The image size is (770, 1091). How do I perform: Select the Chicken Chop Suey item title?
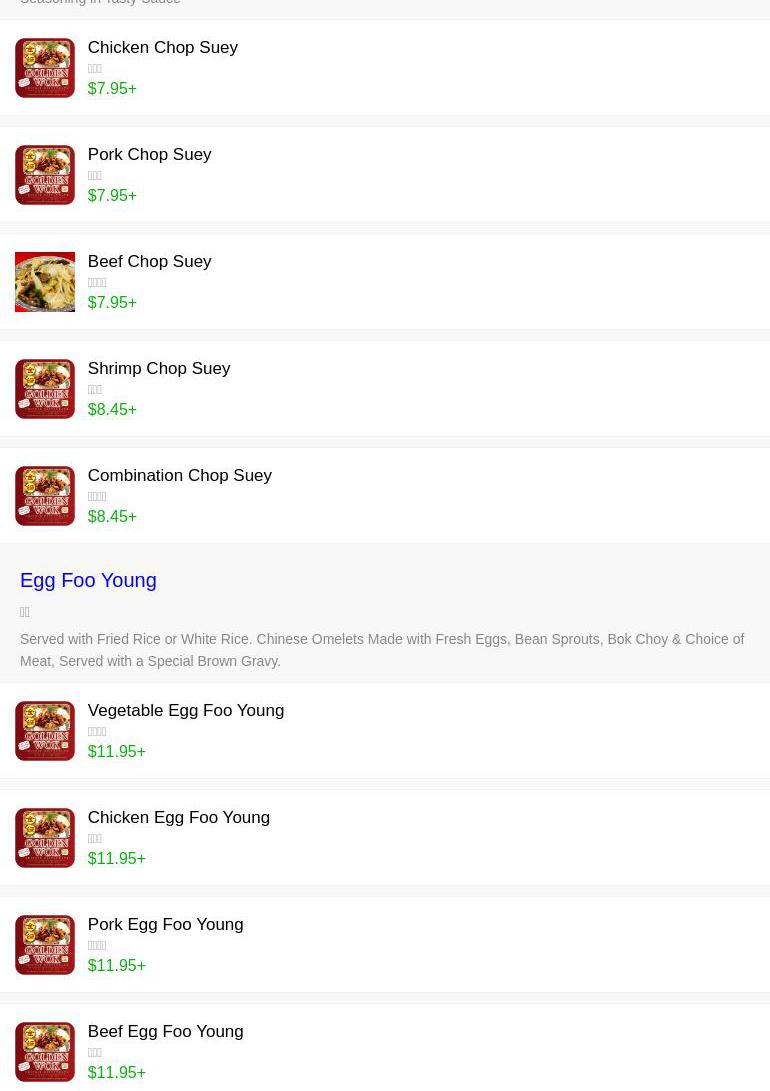(163, 47)
